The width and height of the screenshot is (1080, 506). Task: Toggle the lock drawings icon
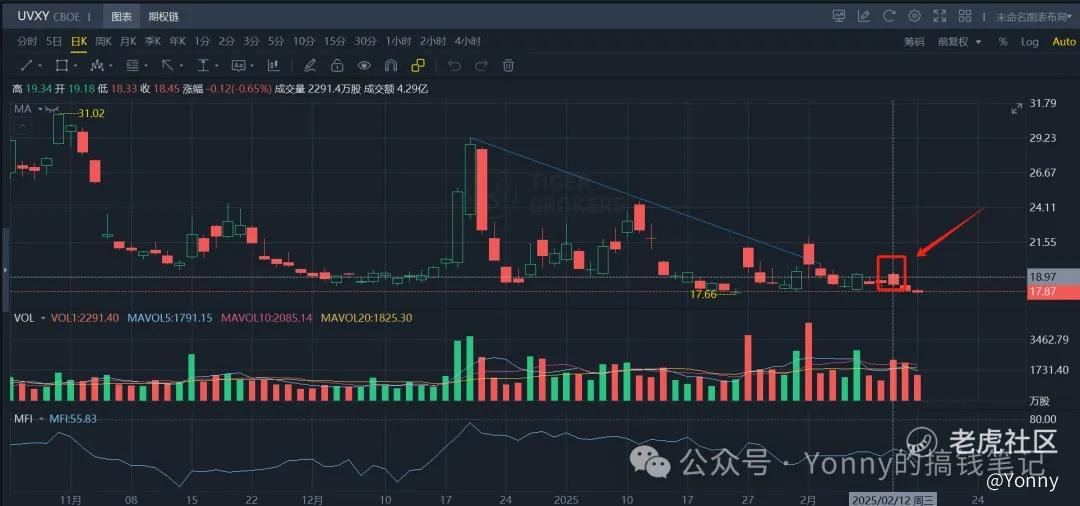pos(337,65)
